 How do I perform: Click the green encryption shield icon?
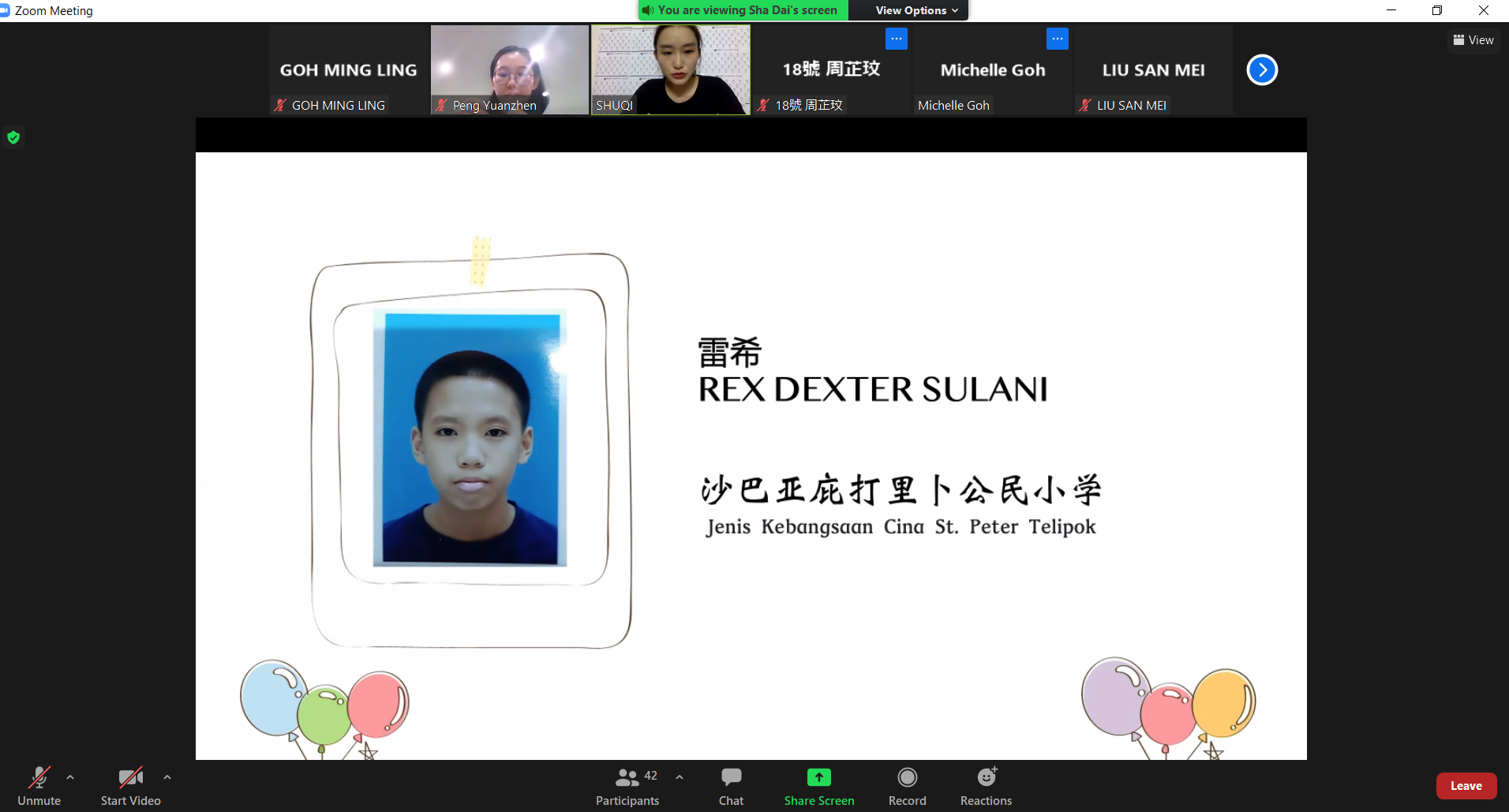[13, 137]
